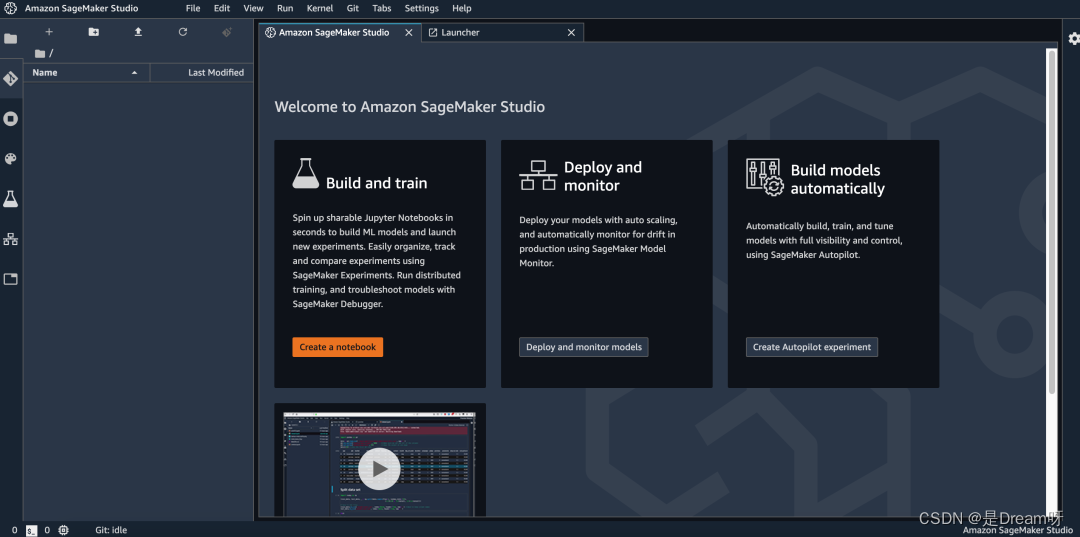Screen dimensions: 1080x537
Task: Click the terminal count icon in status bar
Action: click(x=32, y=530)
